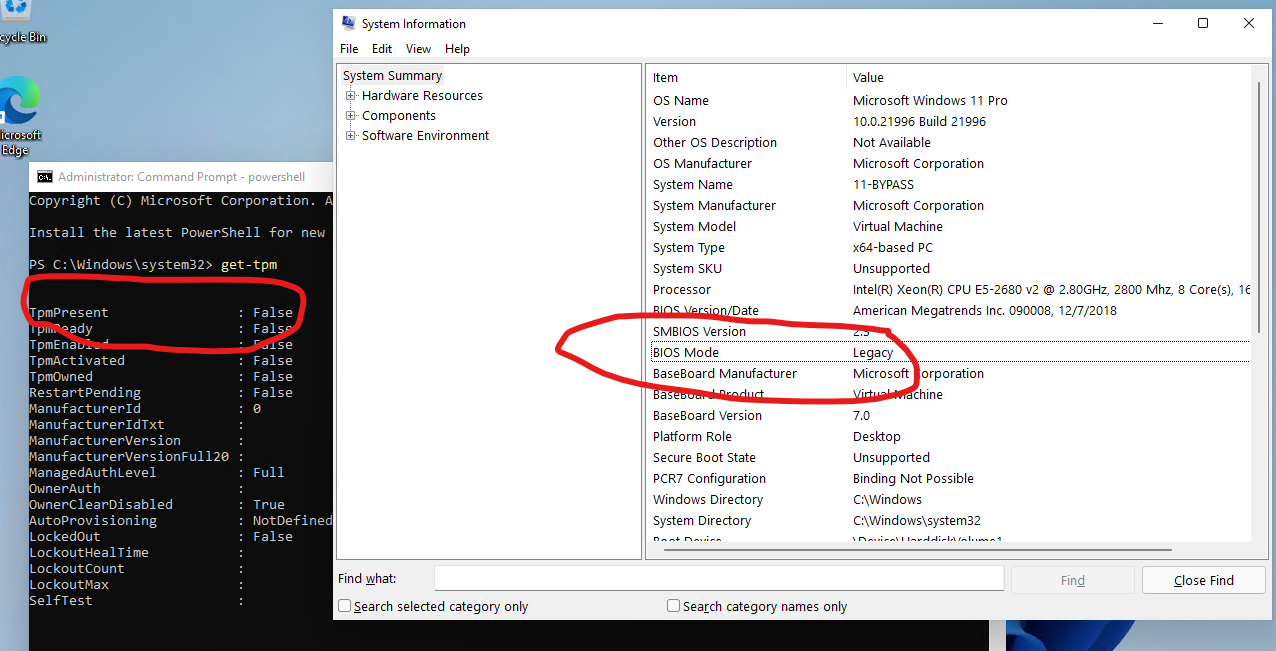
Task: Click the Command Prompt window title bar
Action: tap(181, 177)
